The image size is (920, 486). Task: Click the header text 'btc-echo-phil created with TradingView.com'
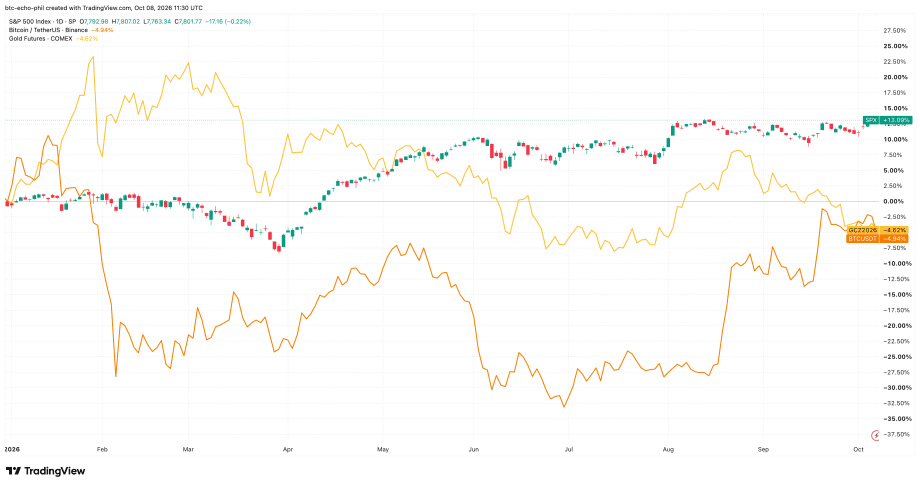pos(67,8)
